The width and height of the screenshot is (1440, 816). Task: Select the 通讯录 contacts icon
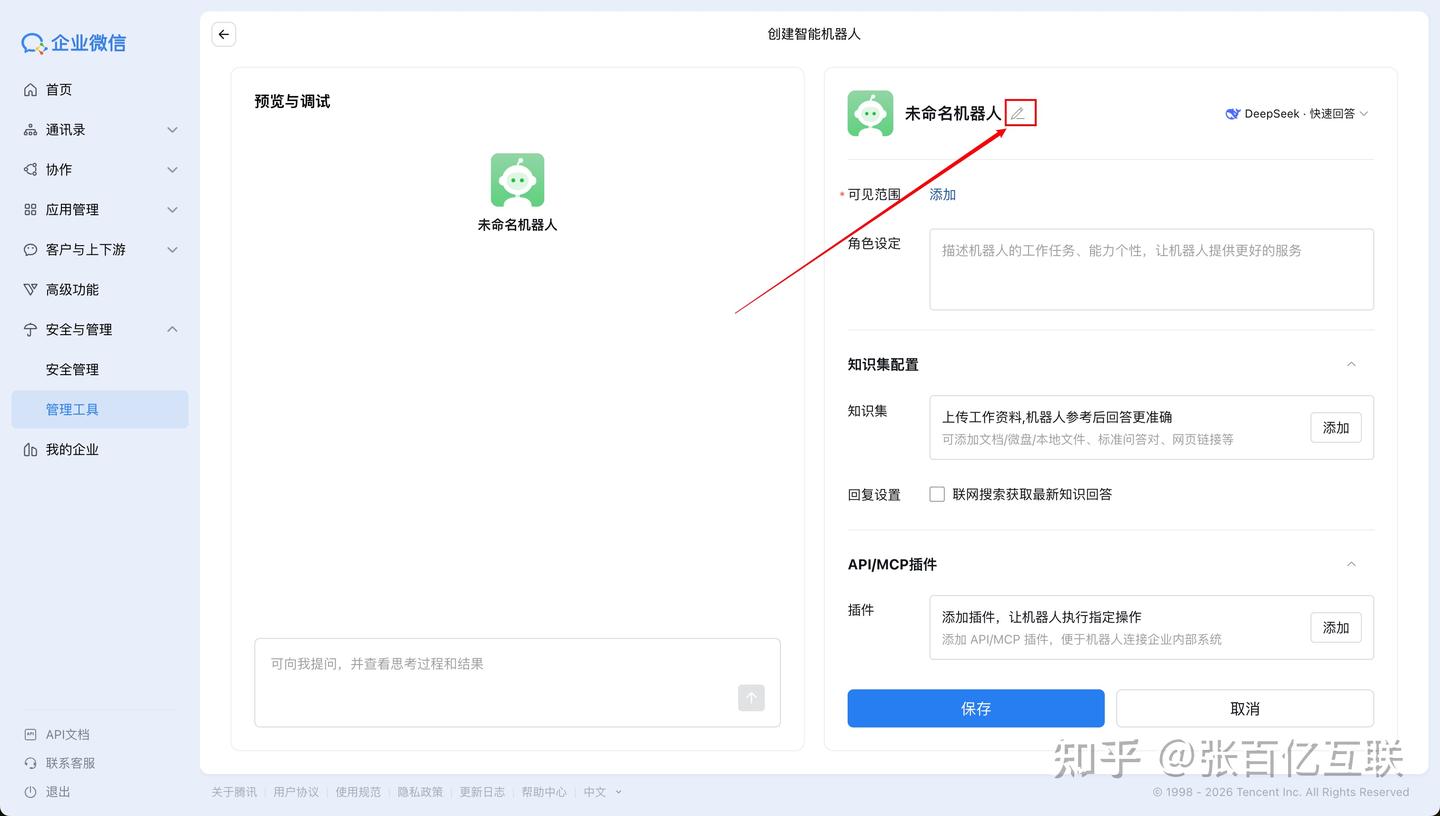pos(31,129)
